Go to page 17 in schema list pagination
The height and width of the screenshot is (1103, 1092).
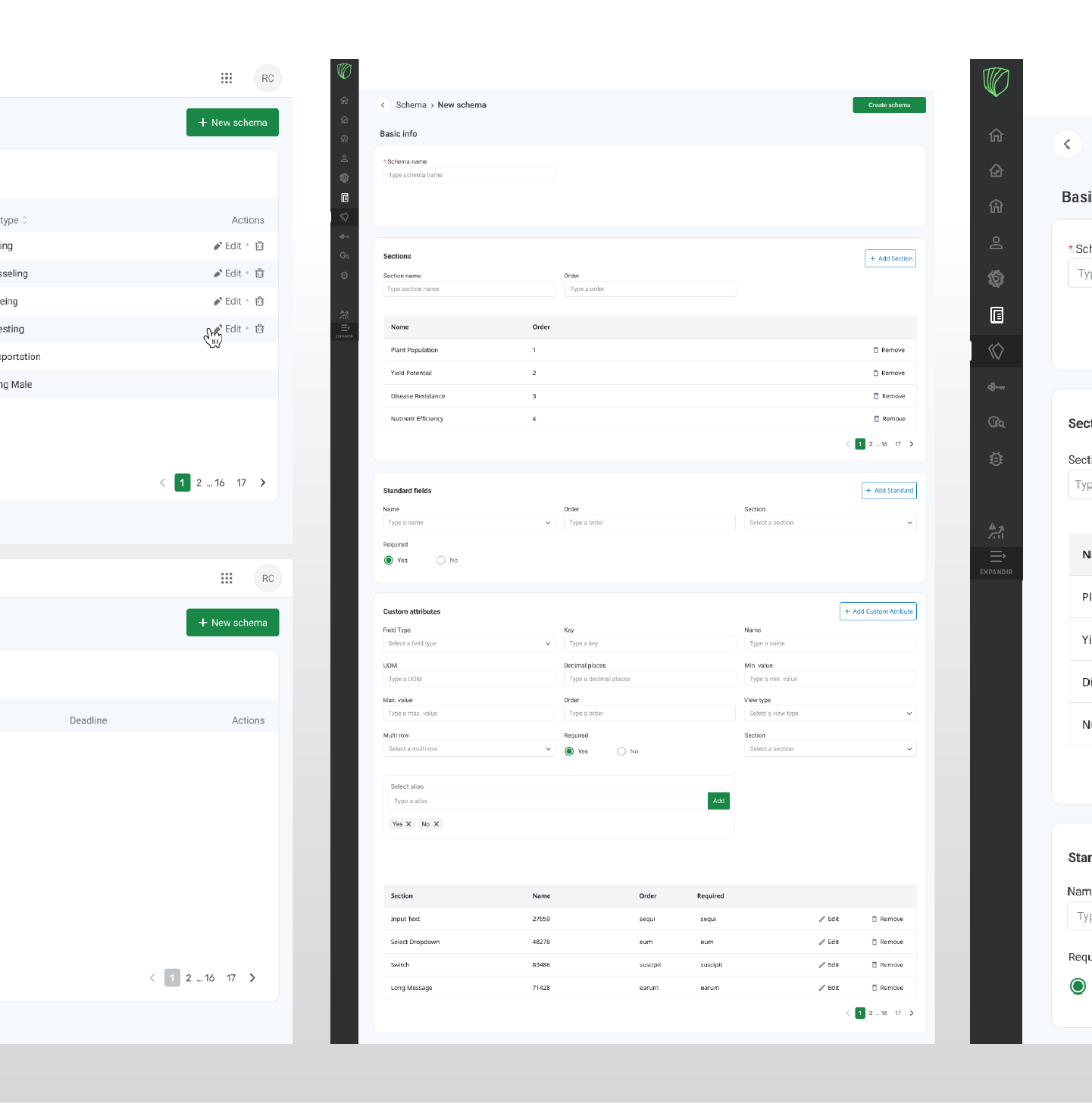[241, 483]
